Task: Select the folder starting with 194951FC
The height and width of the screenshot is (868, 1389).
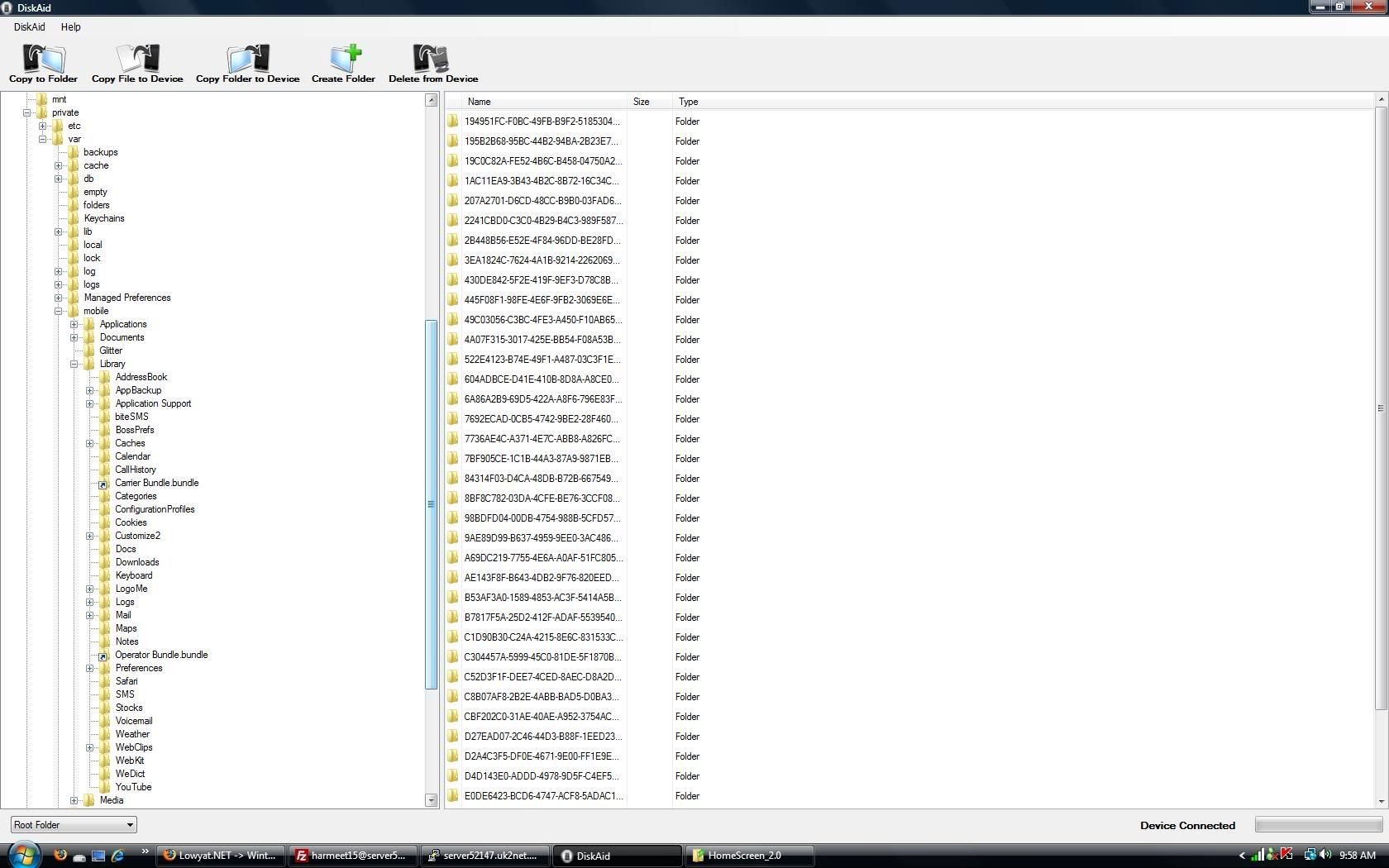Action: coord(541,122)
